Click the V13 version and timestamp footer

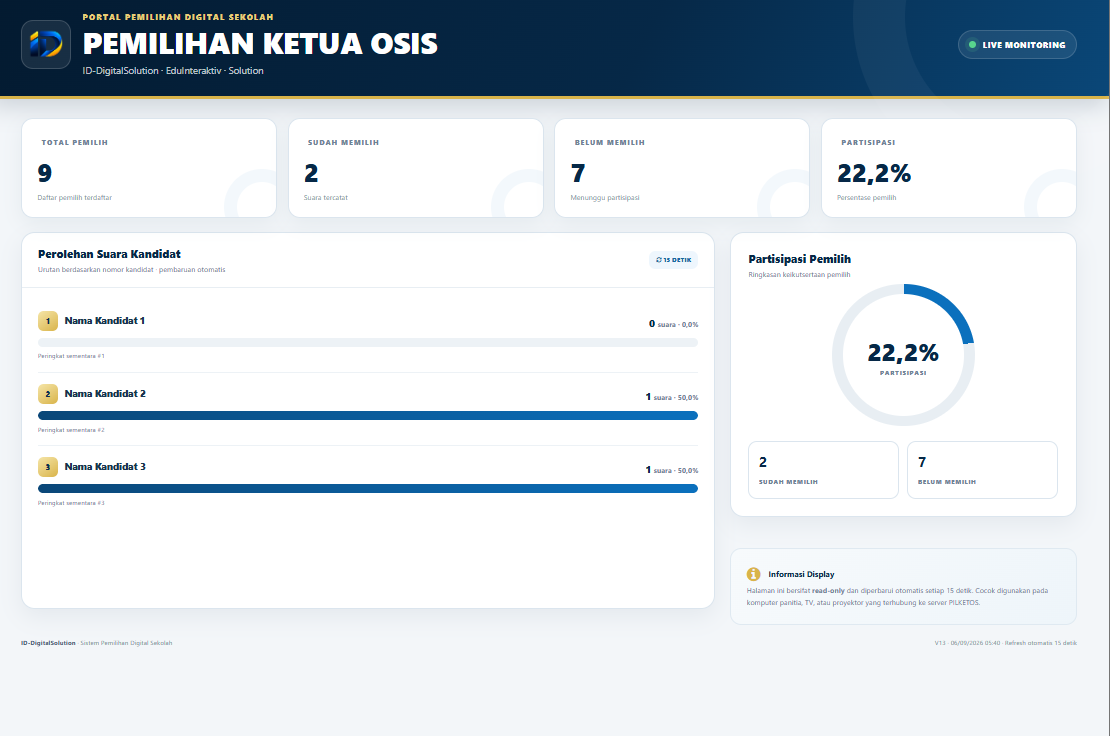click(x=1005, y=643)
